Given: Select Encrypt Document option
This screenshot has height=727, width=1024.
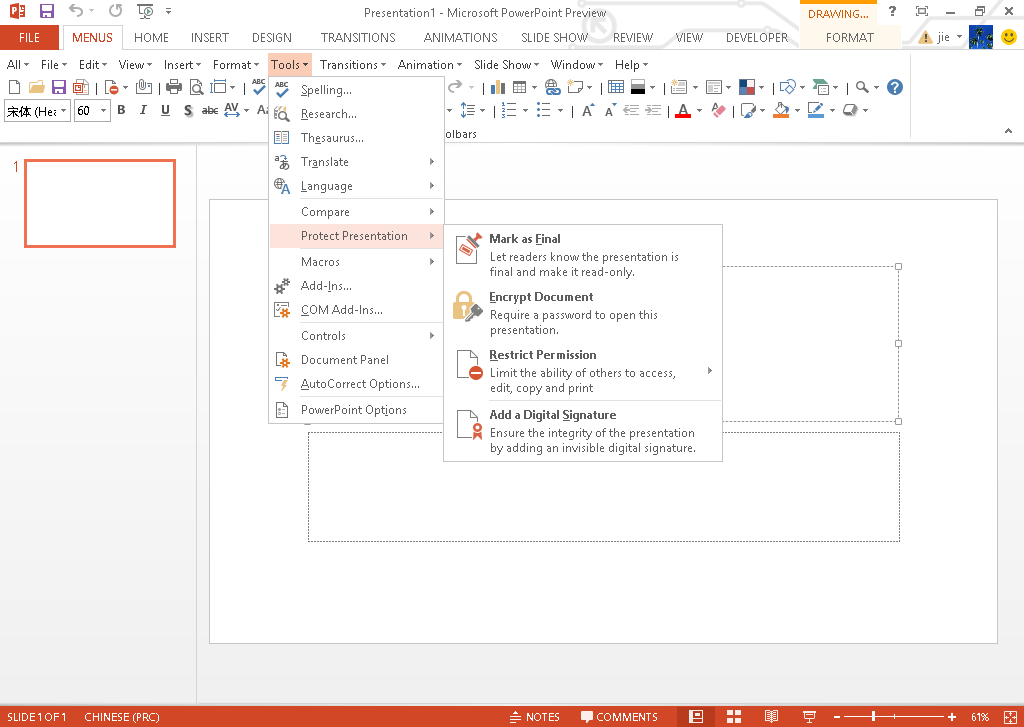Looking at the screenshot, I should click(x=583, y=313).
